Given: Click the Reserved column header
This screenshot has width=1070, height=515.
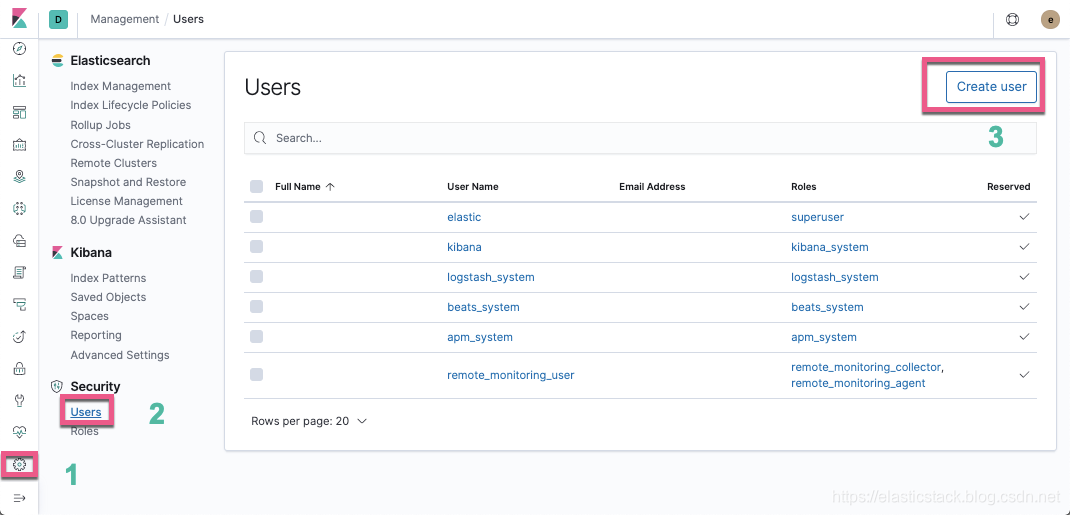Looking at the screenshot, I should [x=1009, y=186].
